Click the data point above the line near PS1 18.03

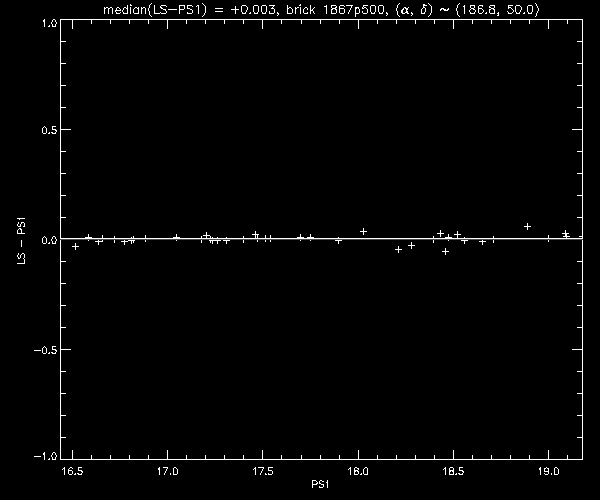point(364,231)
